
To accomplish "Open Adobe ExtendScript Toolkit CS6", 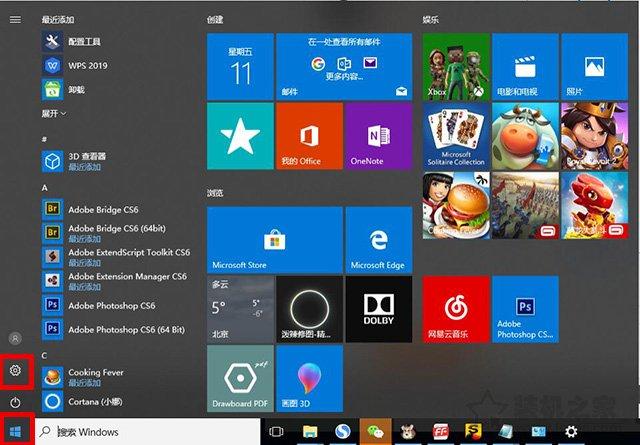I will coord(116,257).
